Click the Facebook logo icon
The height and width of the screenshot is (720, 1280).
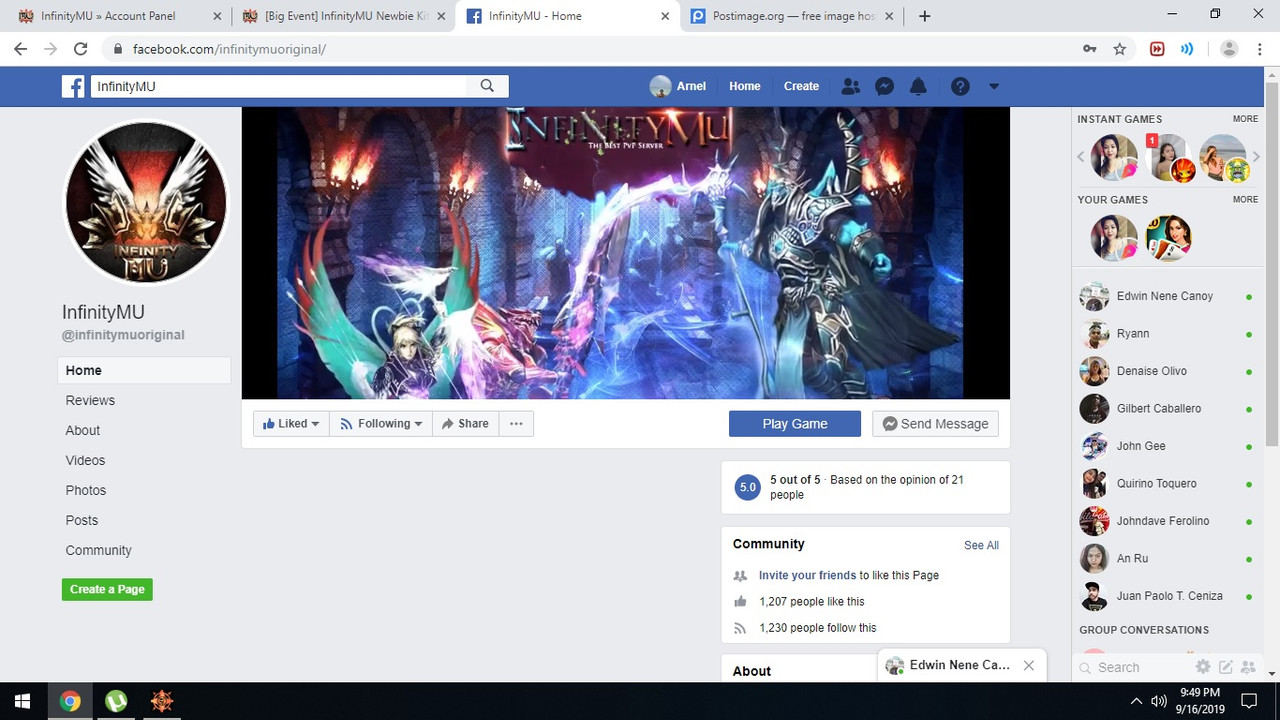[73, 87]
